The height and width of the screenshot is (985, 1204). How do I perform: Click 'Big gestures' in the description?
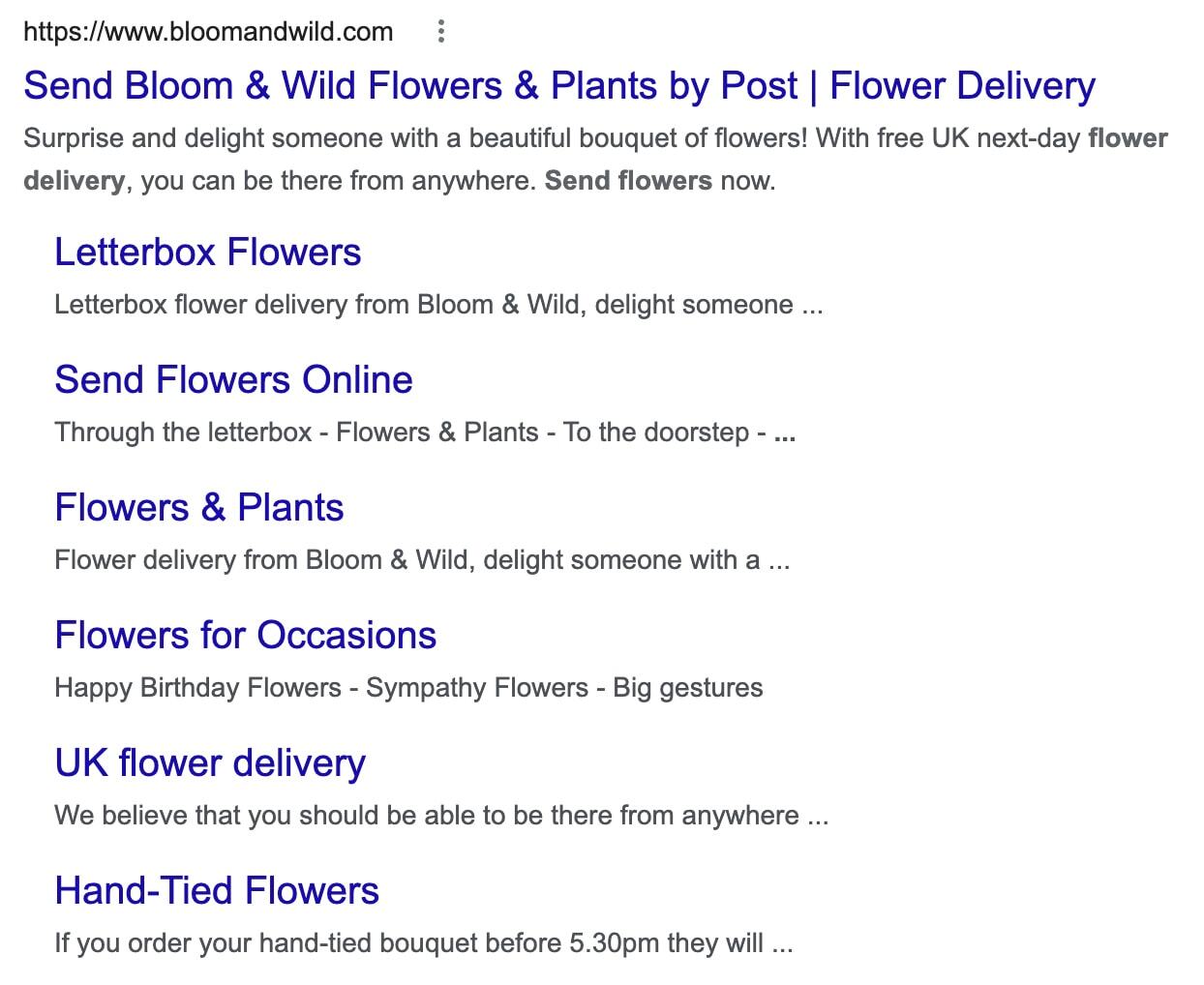688,688
